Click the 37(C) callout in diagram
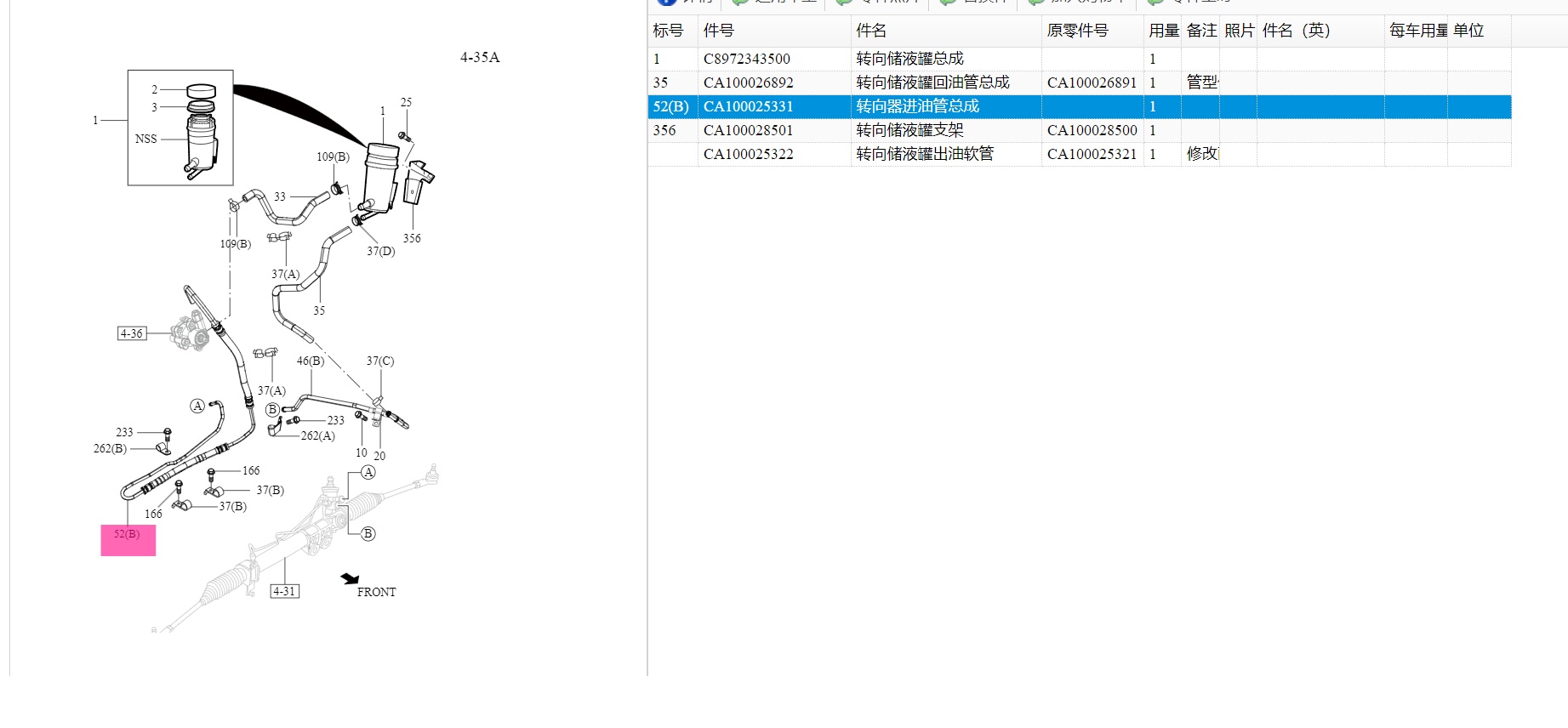Screen dimensions: 1568x728 click(380, 361)
